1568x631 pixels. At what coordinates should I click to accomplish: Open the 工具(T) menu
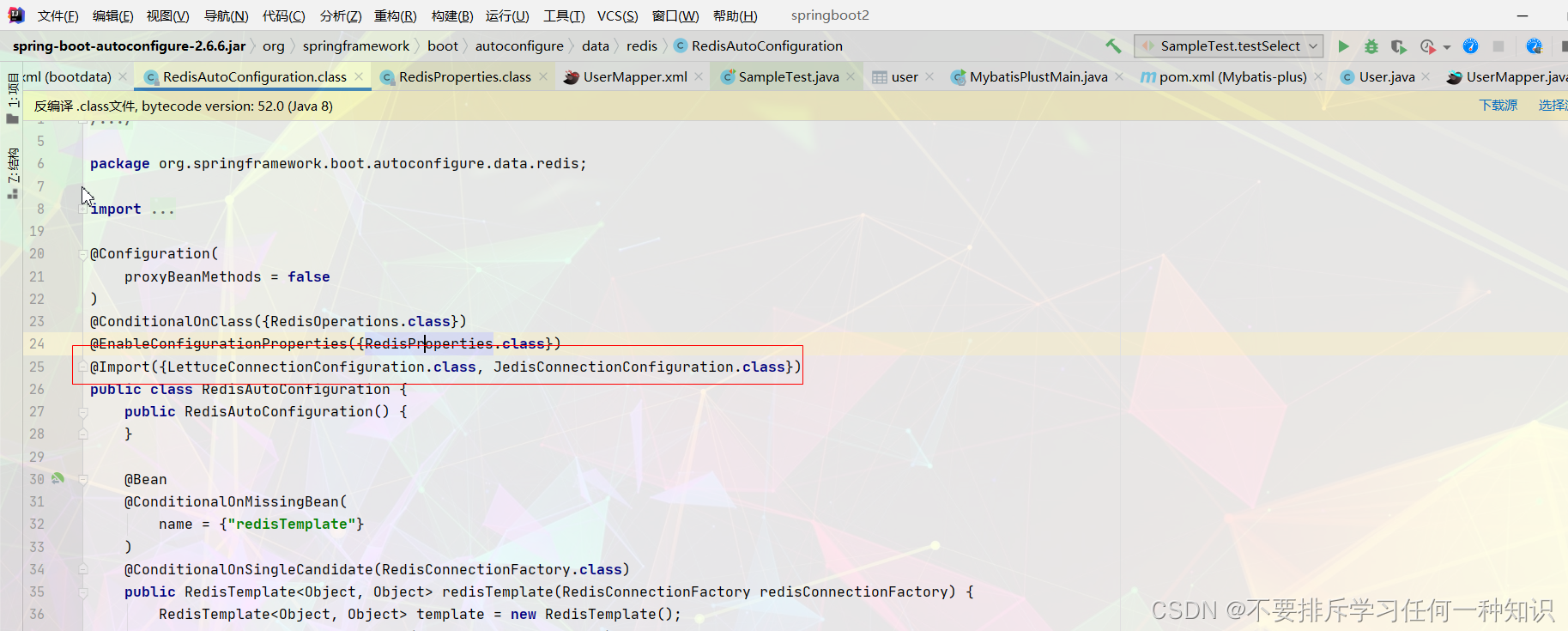click(x=564, y=15)
